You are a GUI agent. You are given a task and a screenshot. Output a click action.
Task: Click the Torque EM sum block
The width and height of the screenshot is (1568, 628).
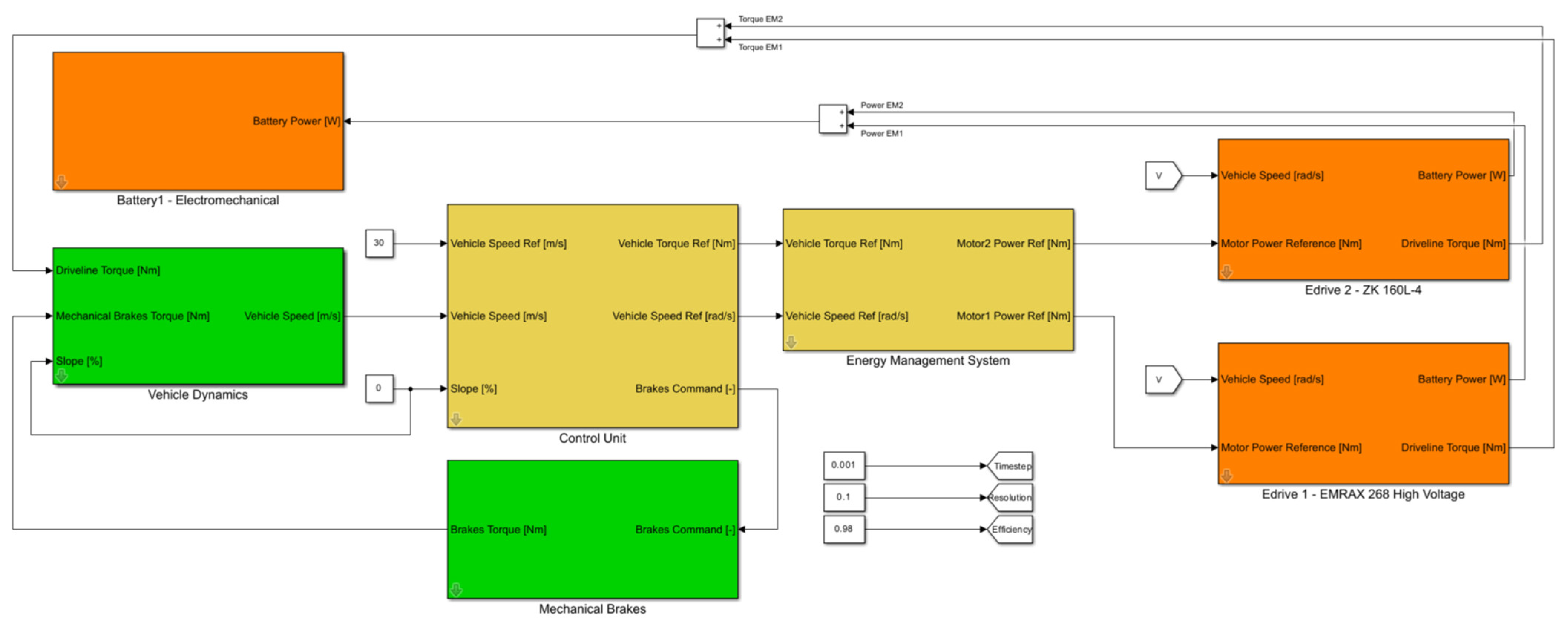[x=710, y=33]
